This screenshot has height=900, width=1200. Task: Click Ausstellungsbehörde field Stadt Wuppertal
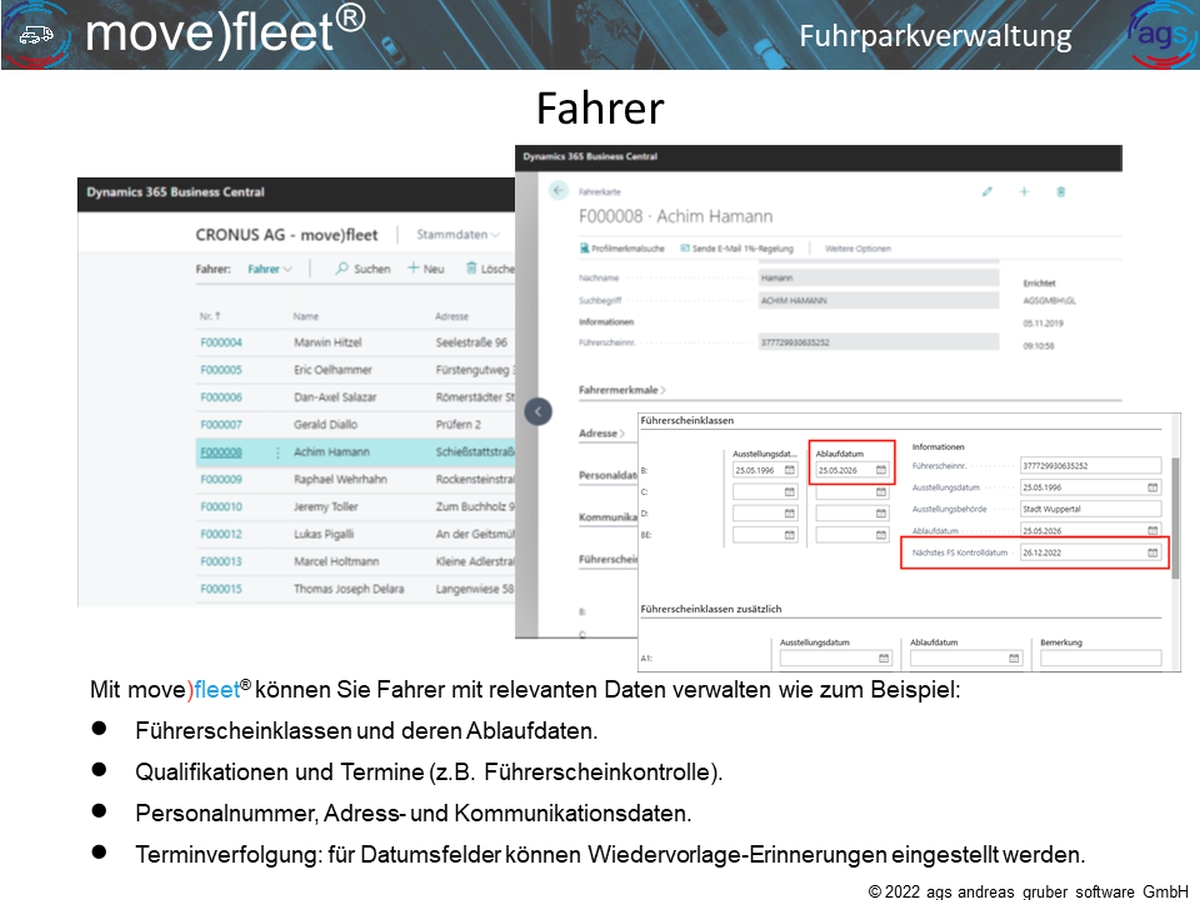coord(1091,508)
